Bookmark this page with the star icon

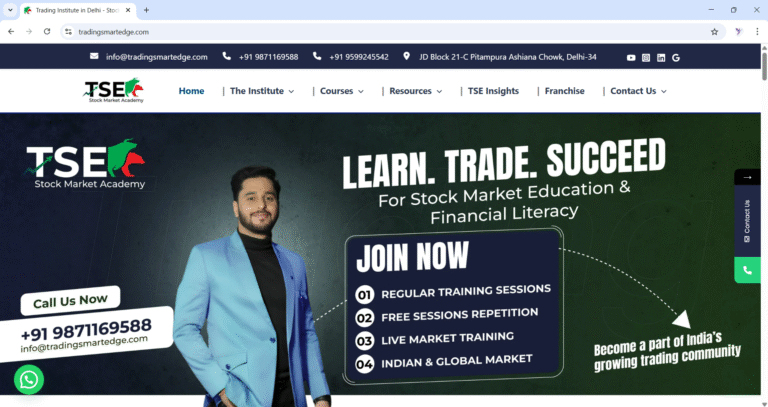point(715,32)
